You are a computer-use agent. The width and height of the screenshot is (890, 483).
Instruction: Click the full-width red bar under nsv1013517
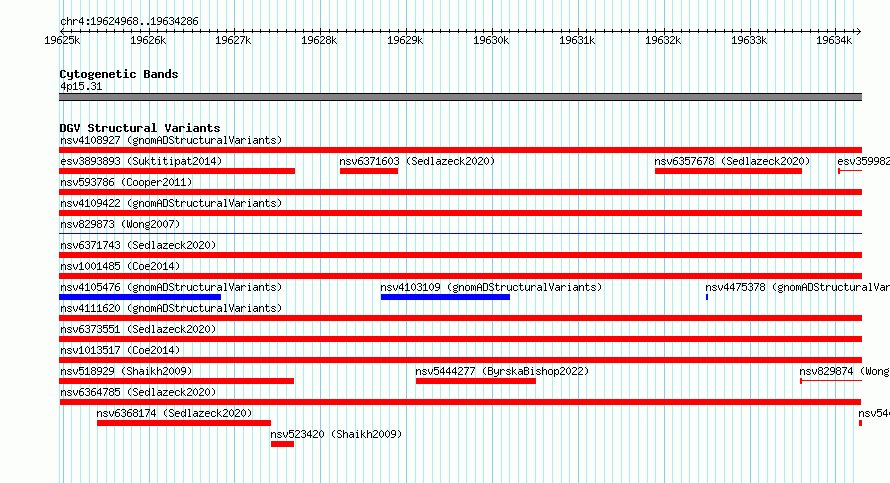pos(460,360)
